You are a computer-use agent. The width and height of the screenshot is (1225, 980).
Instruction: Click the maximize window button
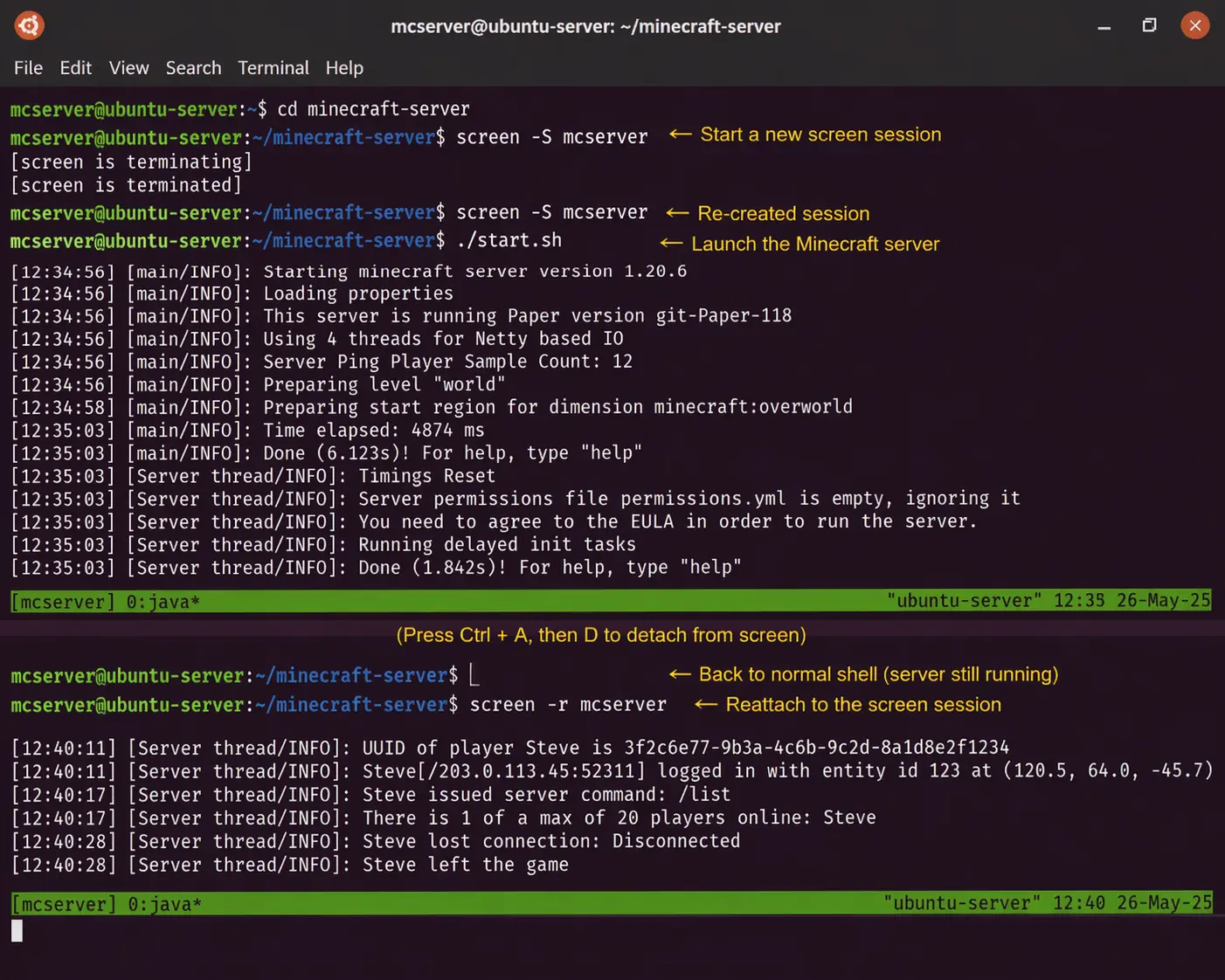pos(1149,26)
